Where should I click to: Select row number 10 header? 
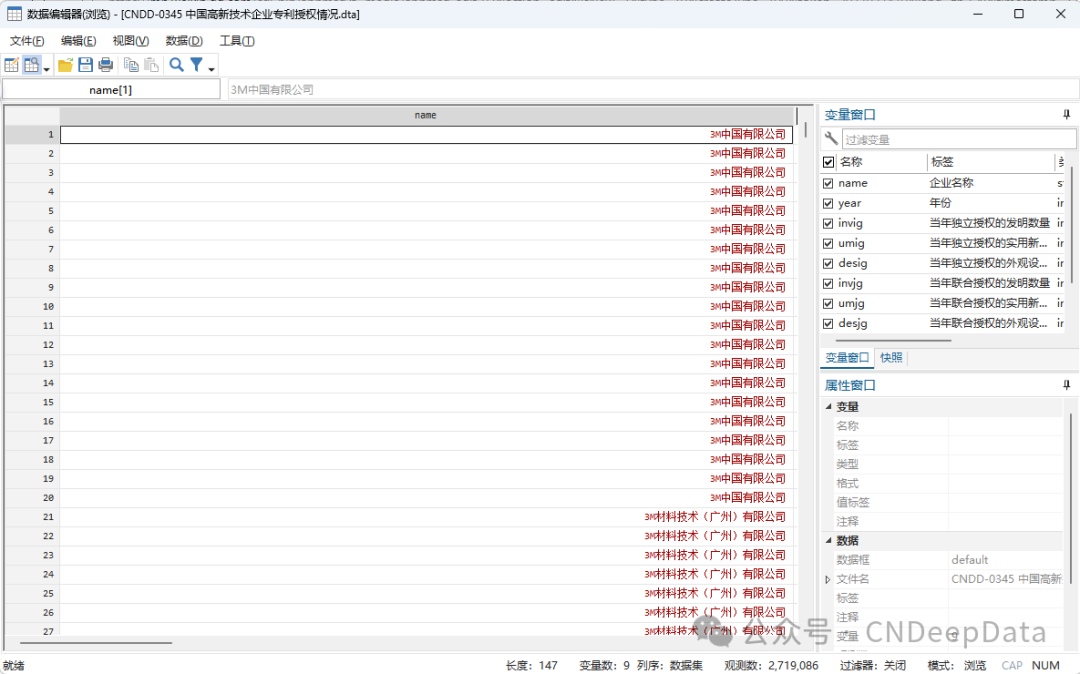(32, 307)
